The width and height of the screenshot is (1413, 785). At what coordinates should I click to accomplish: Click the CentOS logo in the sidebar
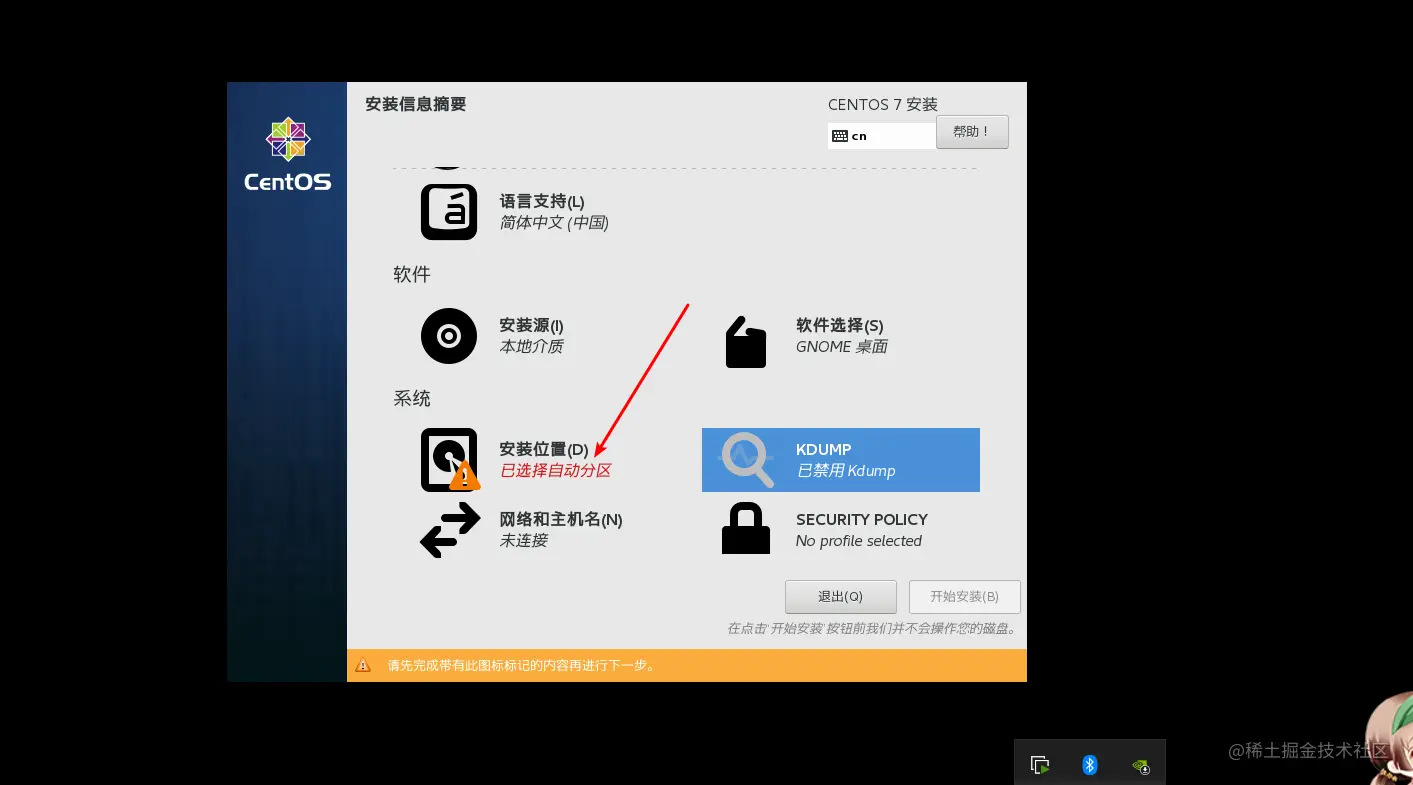pos(288,154)
